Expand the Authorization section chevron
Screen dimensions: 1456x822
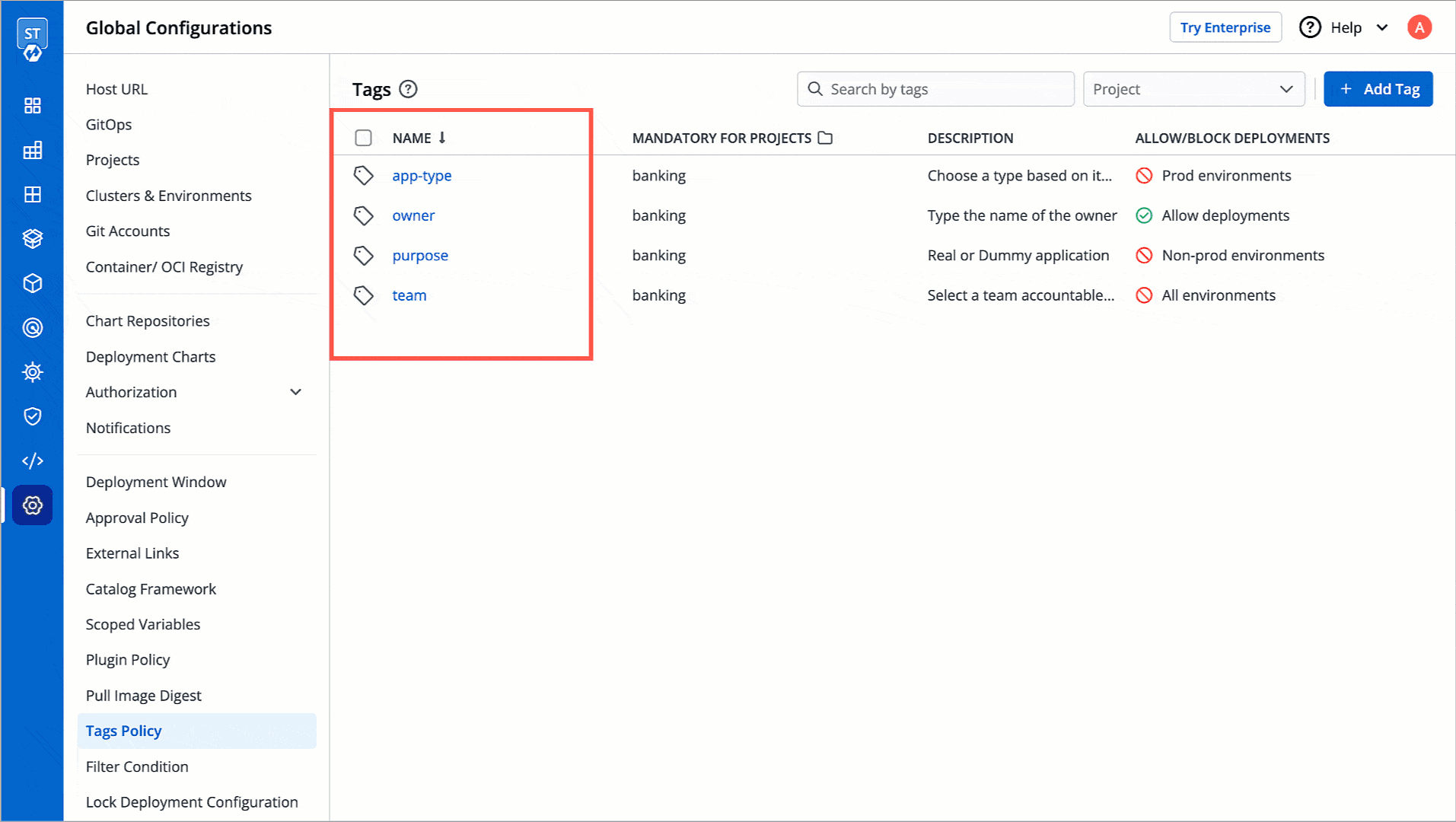click(296, 391)
